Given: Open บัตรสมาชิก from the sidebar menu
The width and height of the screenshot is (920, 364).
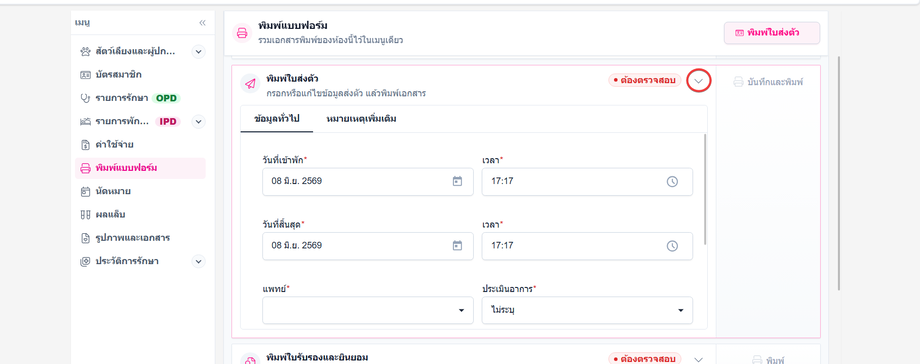Looking at the screenshot, I should click(140, 75).
